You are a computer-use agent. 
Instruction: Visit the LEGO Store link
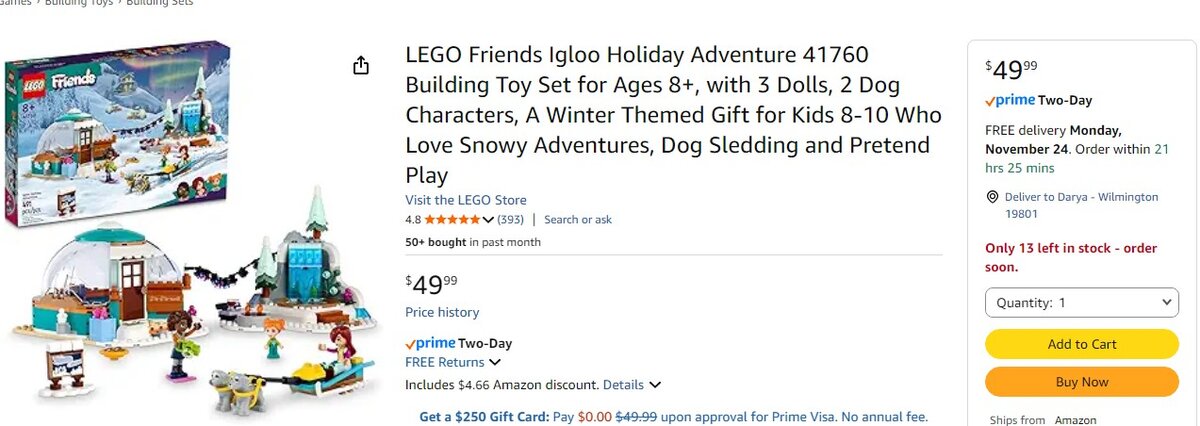tap(465, 200)
